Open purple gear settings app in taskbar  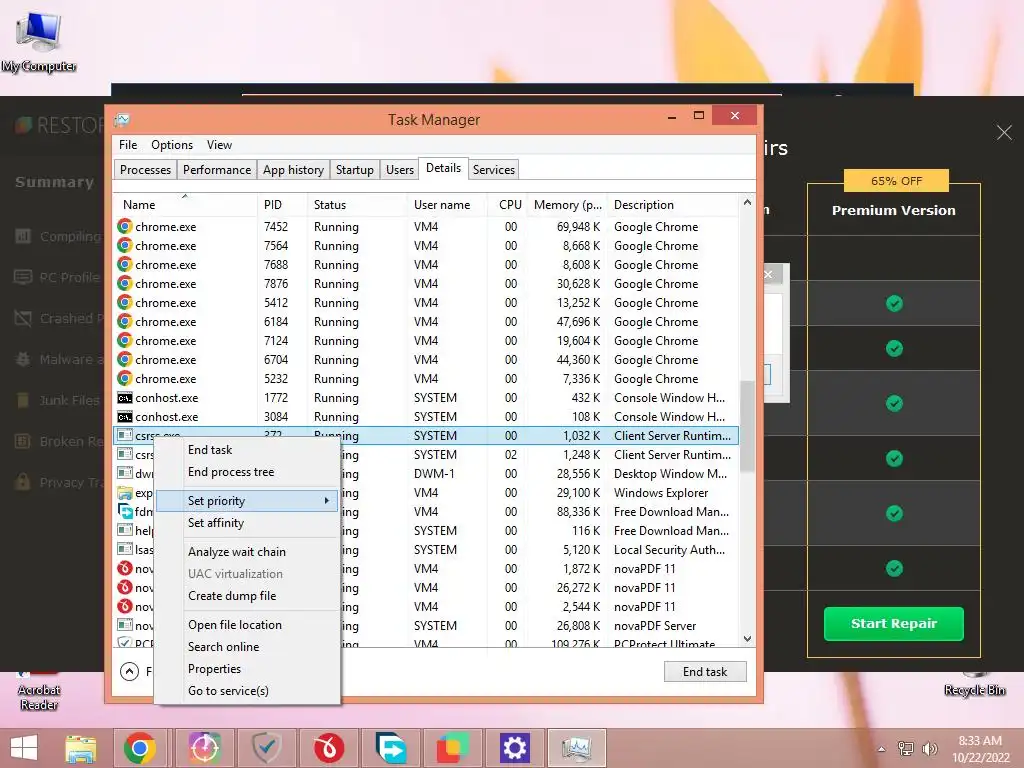click(515, 748)
